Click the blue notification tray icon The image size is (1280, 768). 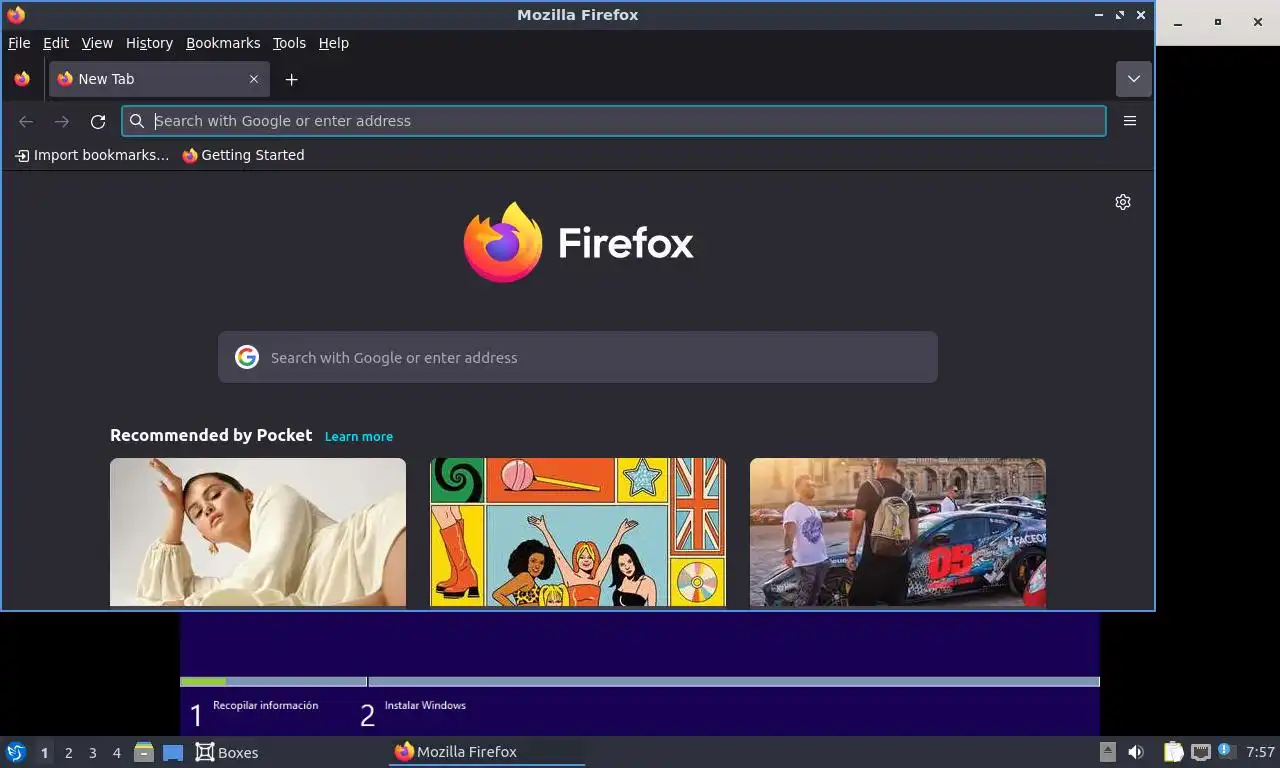[x=1226, y=752]
